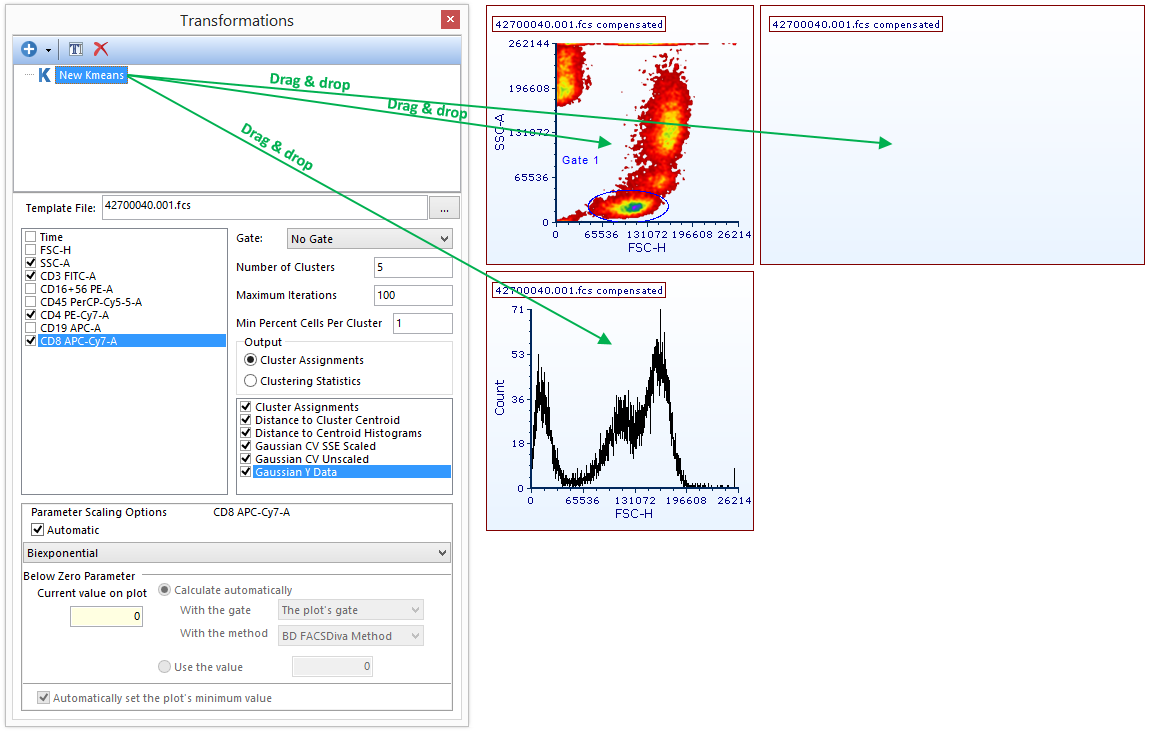The image size is (1152, 736).
Task: Click the Number of Clusters field
Action: click(412, 267)
